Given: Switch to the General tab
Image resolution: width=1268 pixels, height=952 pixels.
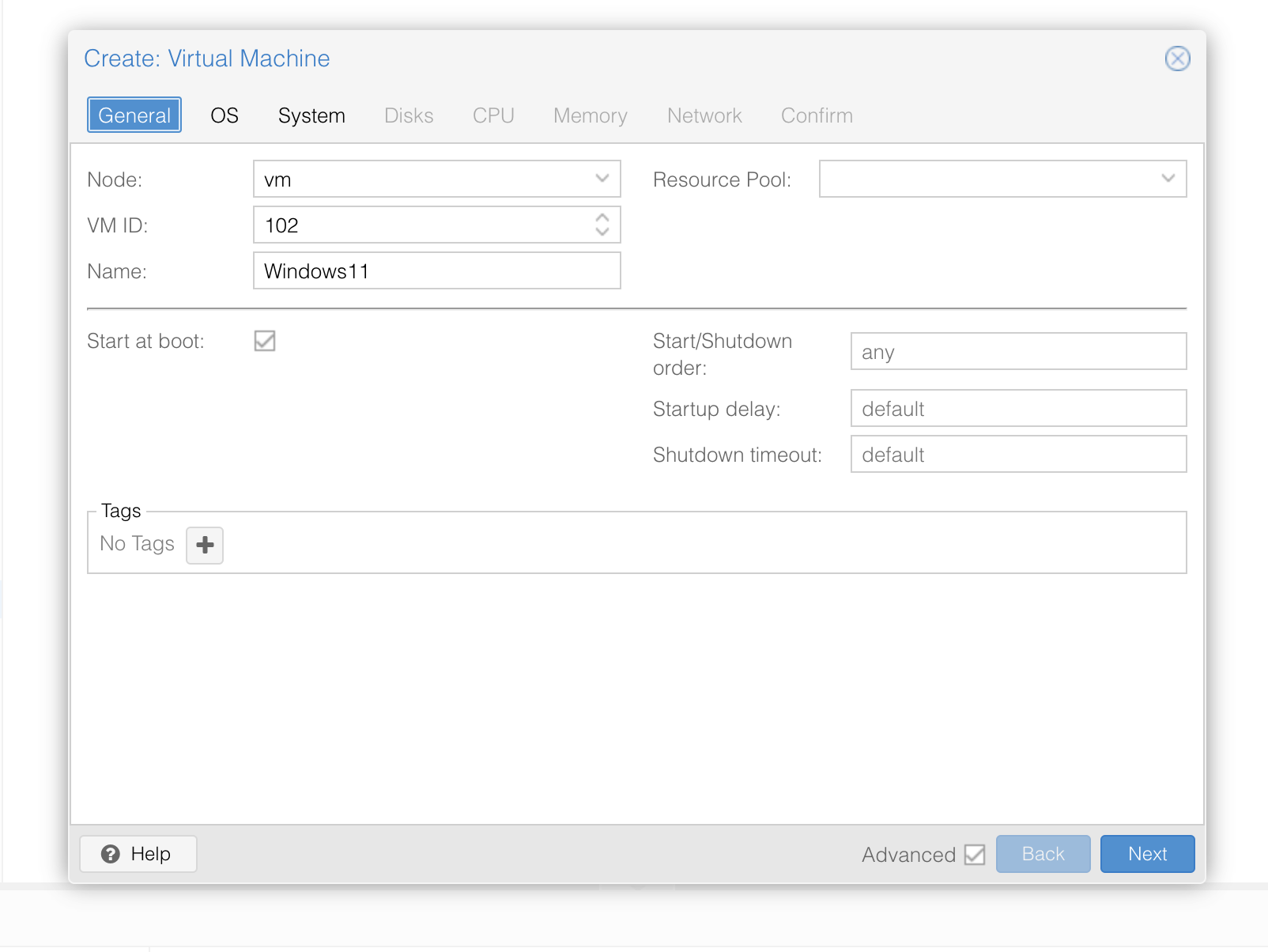Looking at the screenshot, I should click(134, 115).
